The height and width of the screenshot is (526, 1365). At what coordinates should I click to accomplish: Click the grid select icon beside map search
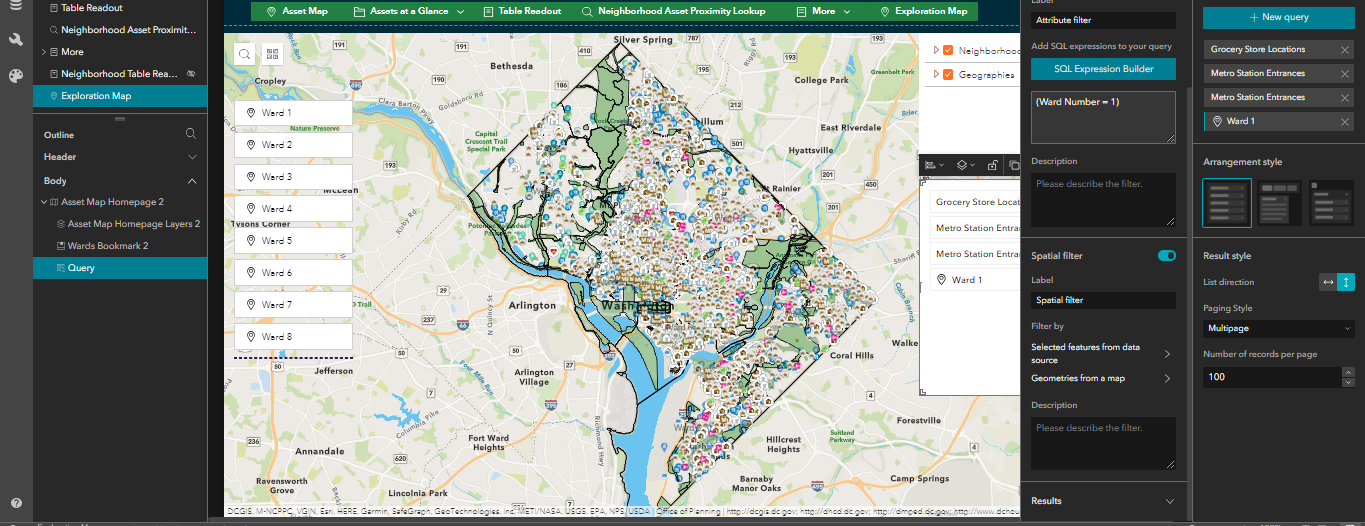click(x=272, y=54)
